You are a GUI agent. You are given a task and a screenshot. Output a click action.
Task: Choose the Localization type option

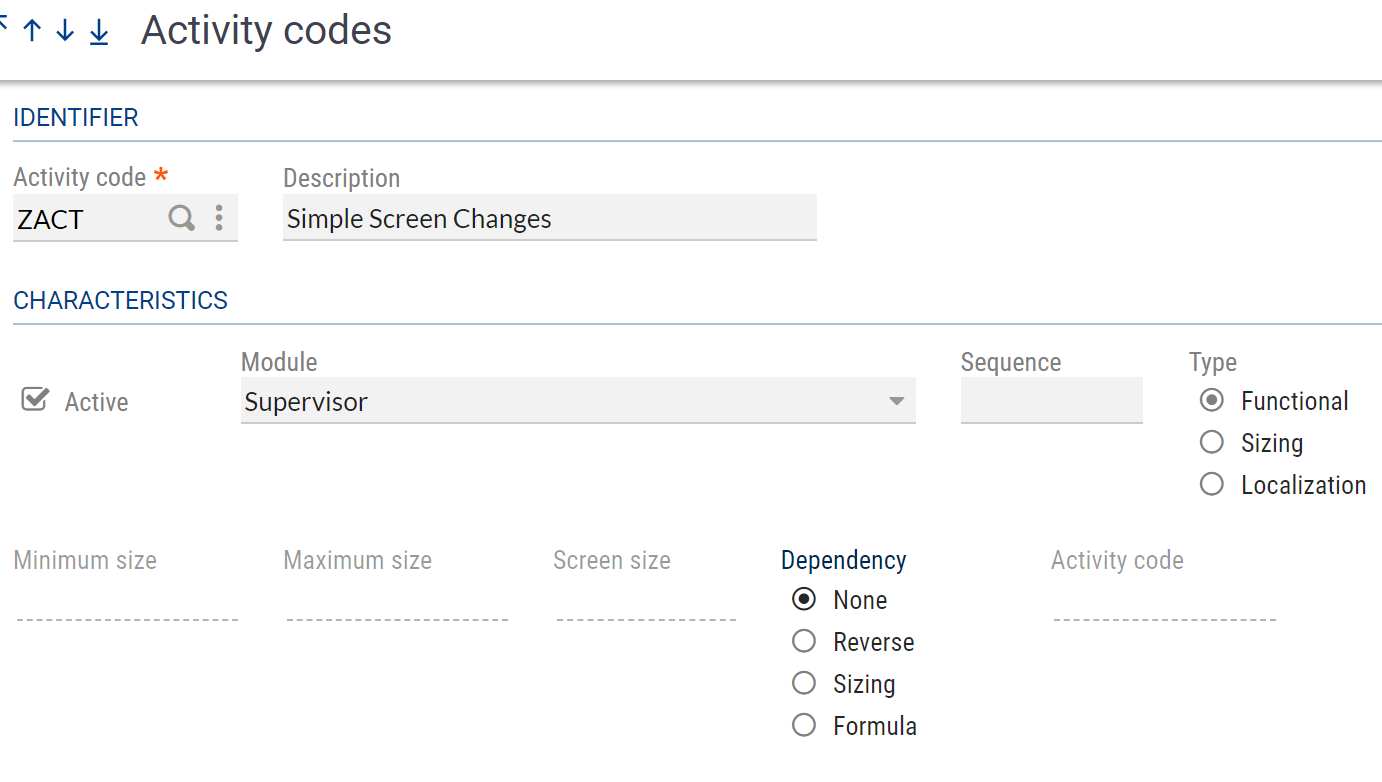[x=1212, y=484]
